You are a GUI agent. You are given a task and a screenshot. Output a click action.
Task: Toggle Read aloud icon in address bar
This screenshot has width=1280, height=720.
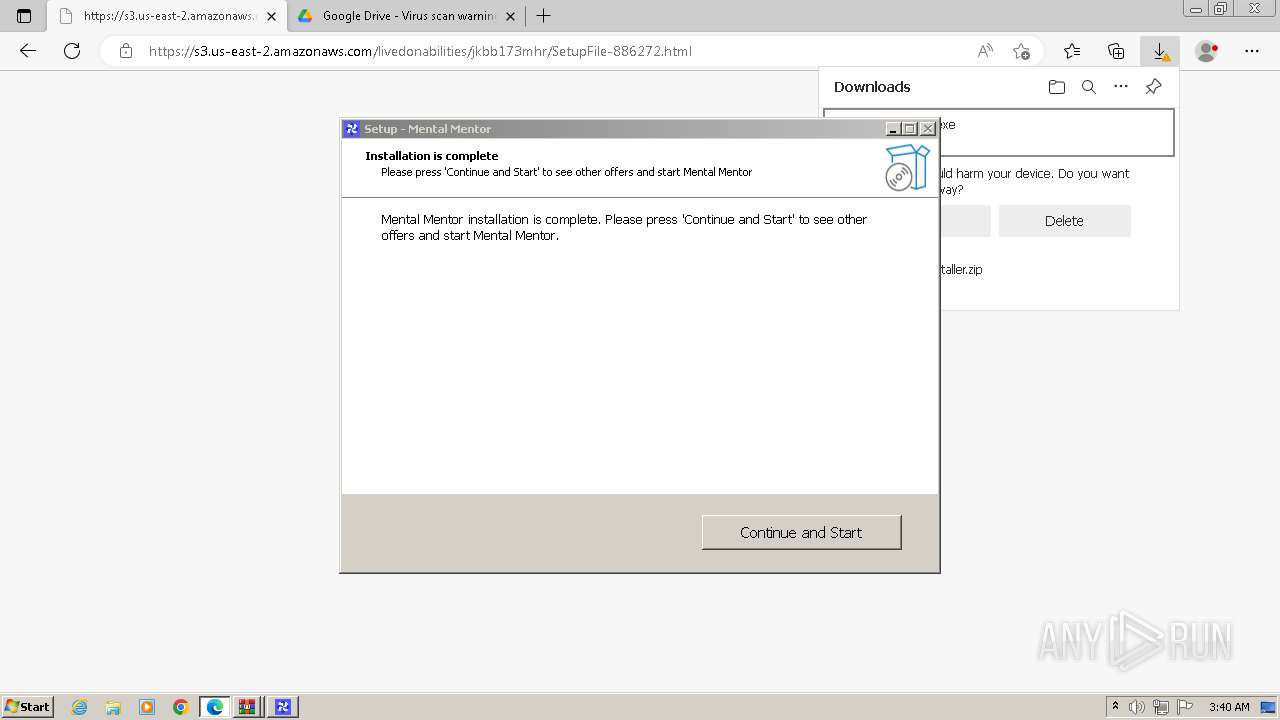985,51
